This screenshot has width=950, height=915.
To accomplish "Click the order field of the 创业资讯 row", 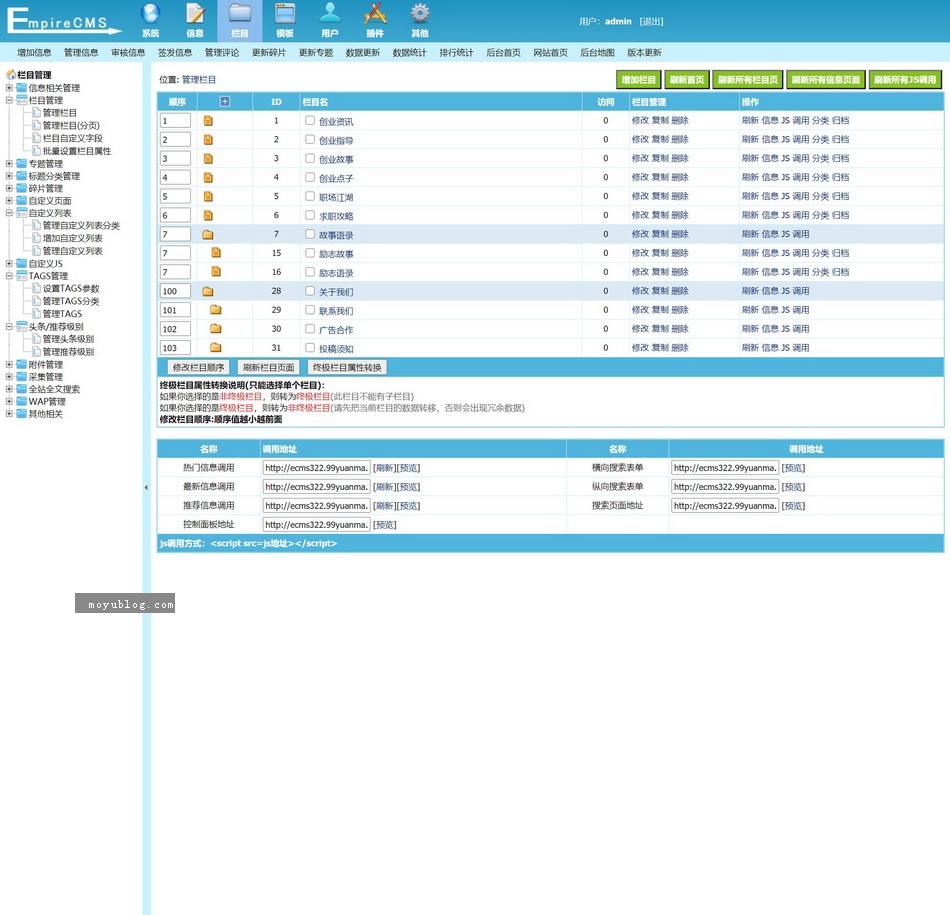I will [176, 121].
